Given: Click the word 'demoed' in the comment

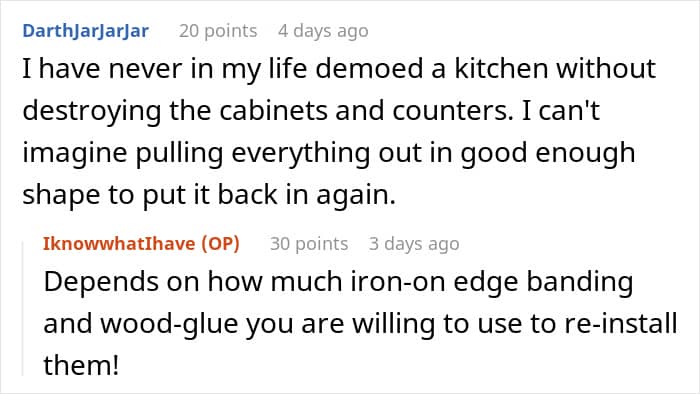Looking at the screenshot, I should [369, 69].
